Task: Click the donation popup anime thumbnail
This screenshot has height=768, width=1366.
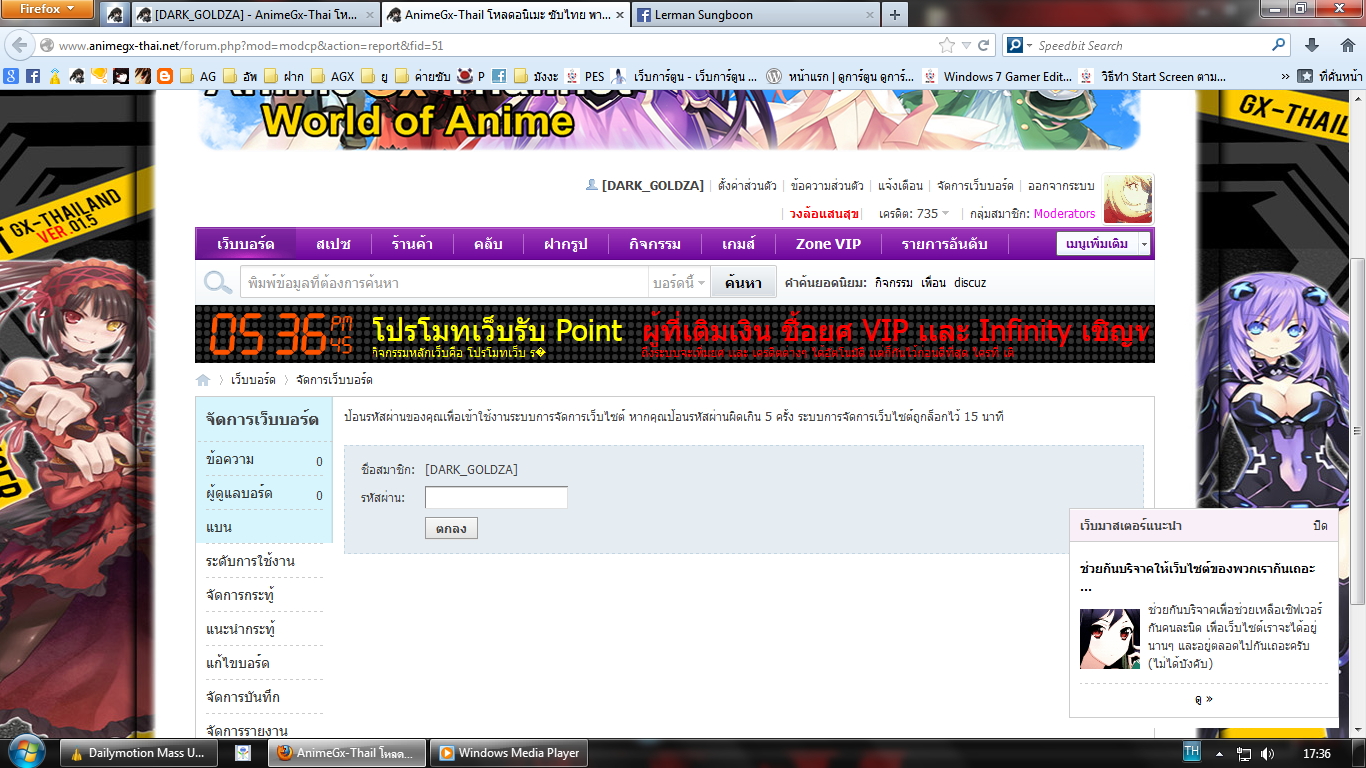Action: pyautogui.click(x=1110, y=638)
